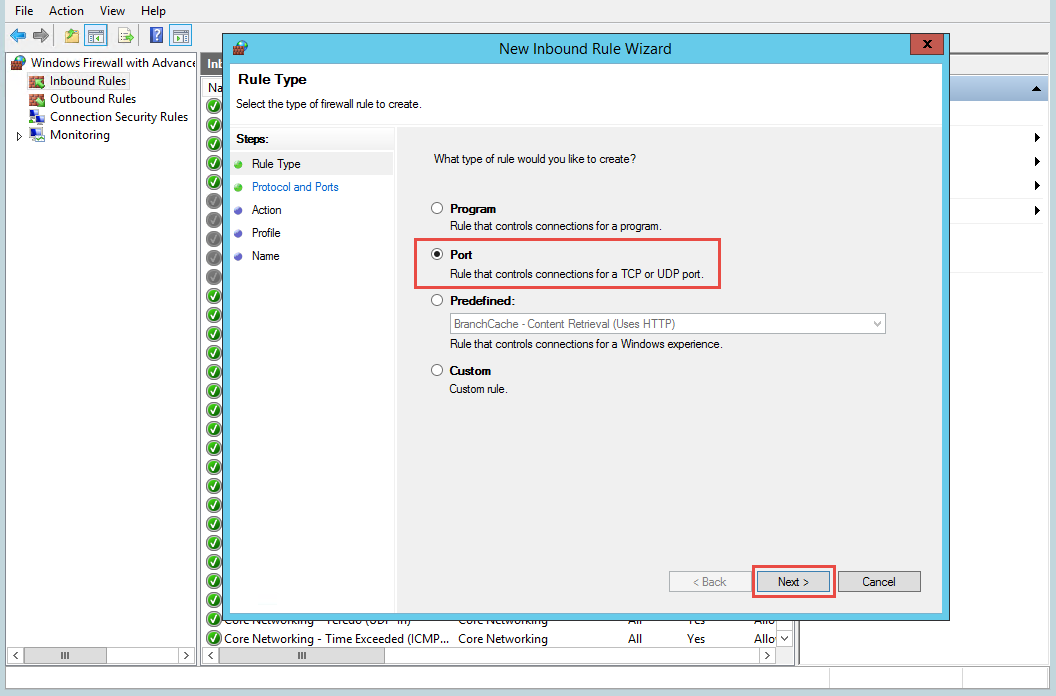This screenshot has width=1056, height=696.
Task: Click the Name step in Steps list
Action: pyautogui.click(x=265, y=255)
